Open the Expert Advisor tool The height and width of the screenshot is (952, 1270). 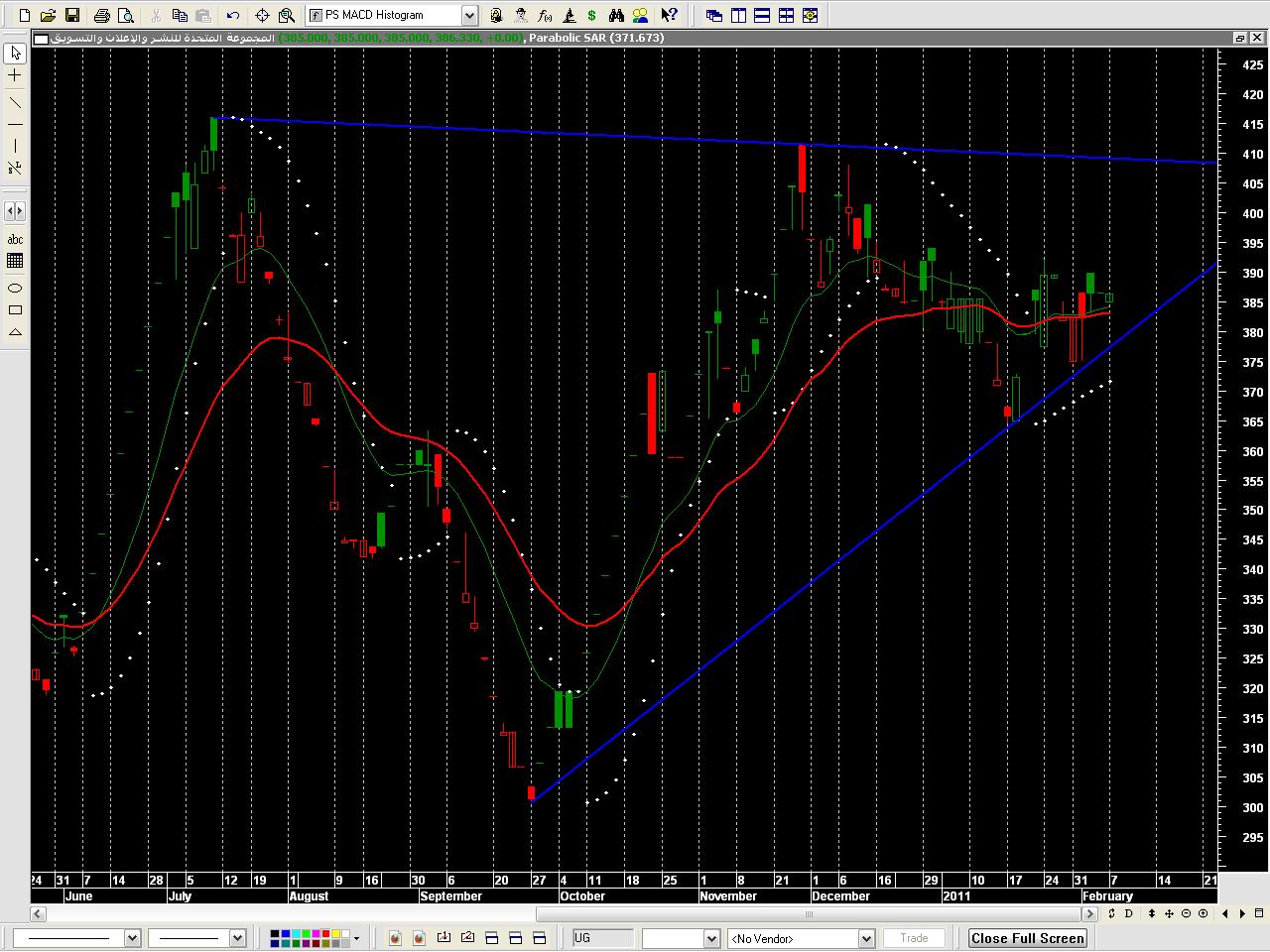(x=496, y=15)
